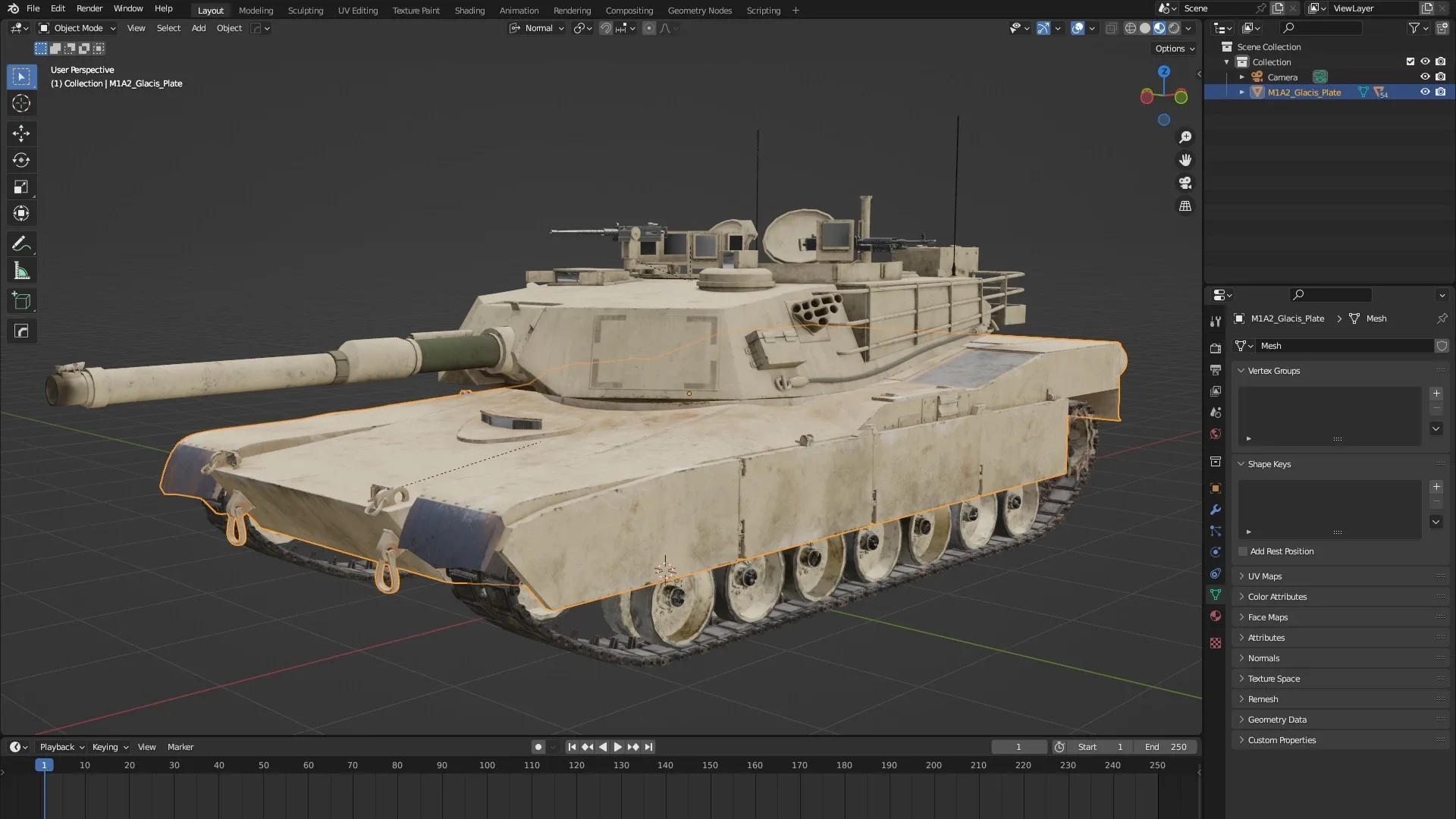Expand the UV Maps panel
The height and width of the screenshot is (819, 1456).
point(1264,576)
